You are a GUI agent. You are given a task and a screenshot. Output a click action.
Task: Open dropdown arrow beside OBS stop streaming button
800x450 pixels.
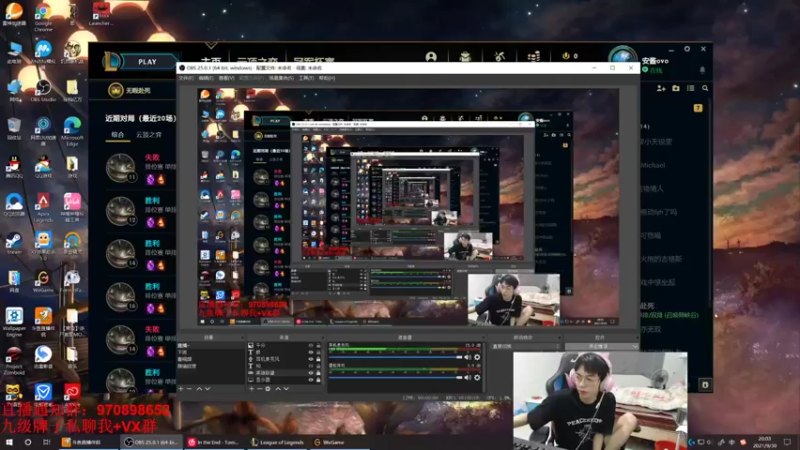635,346
